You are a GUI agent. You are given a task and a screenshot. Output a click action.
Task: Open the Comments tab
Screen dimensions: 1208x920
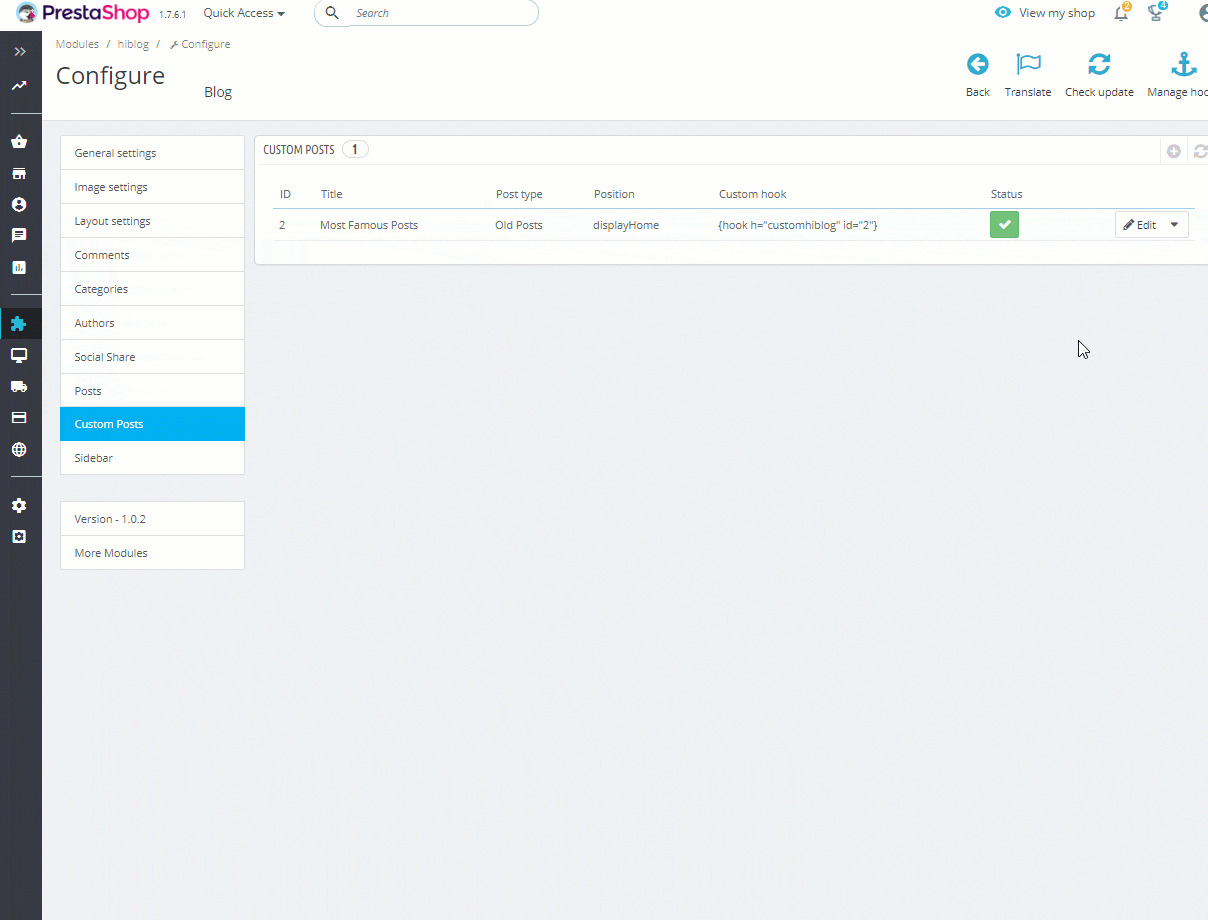152,255
